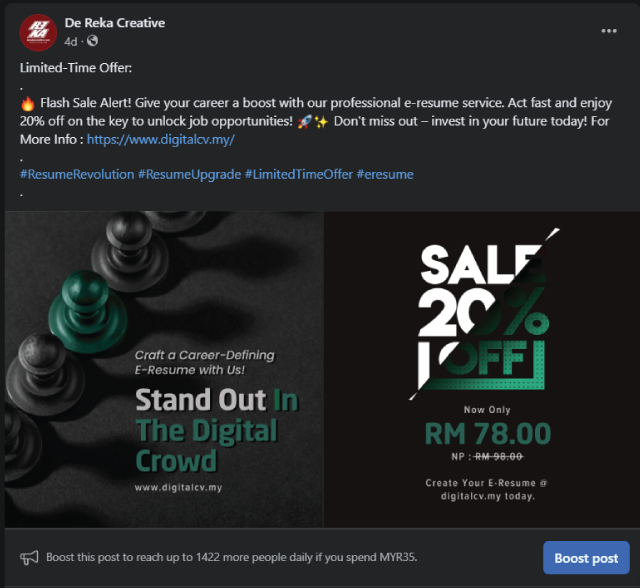Image resolution: width=640 pixels, height=588 pixels.
Task: Open the https://www.digitalcv.my/ link
Action: (x=160, y=139)
